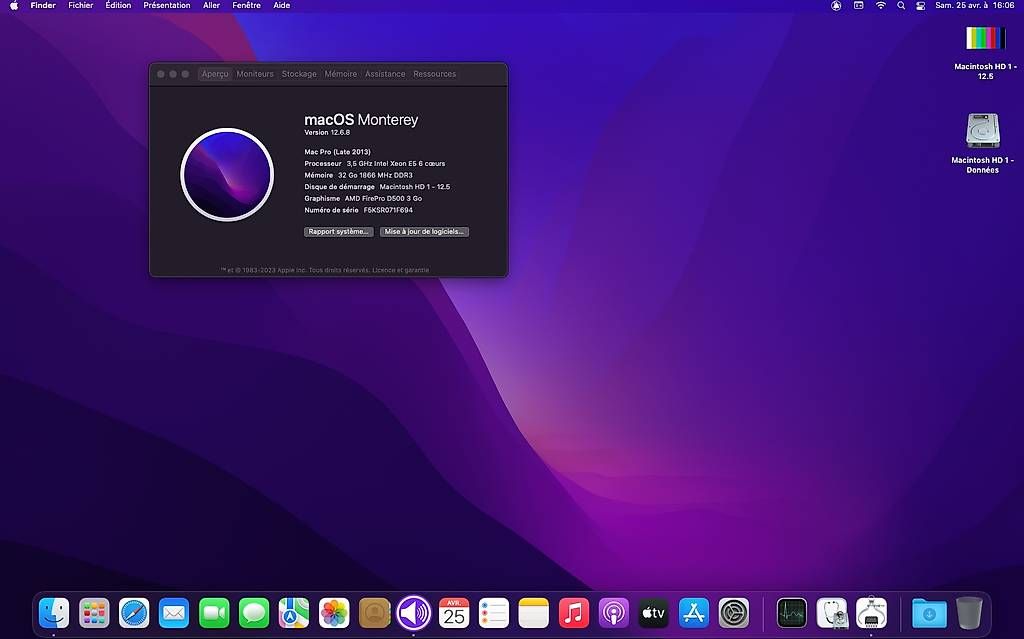Click the date and time in menu bar
This screenshot has width=1024, height=639.
974,5
